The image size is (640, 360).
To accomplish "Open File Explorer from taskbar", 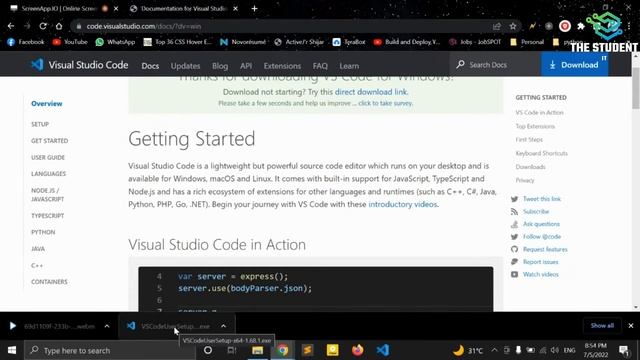I will pyautogui.click(x=258, y=350).
